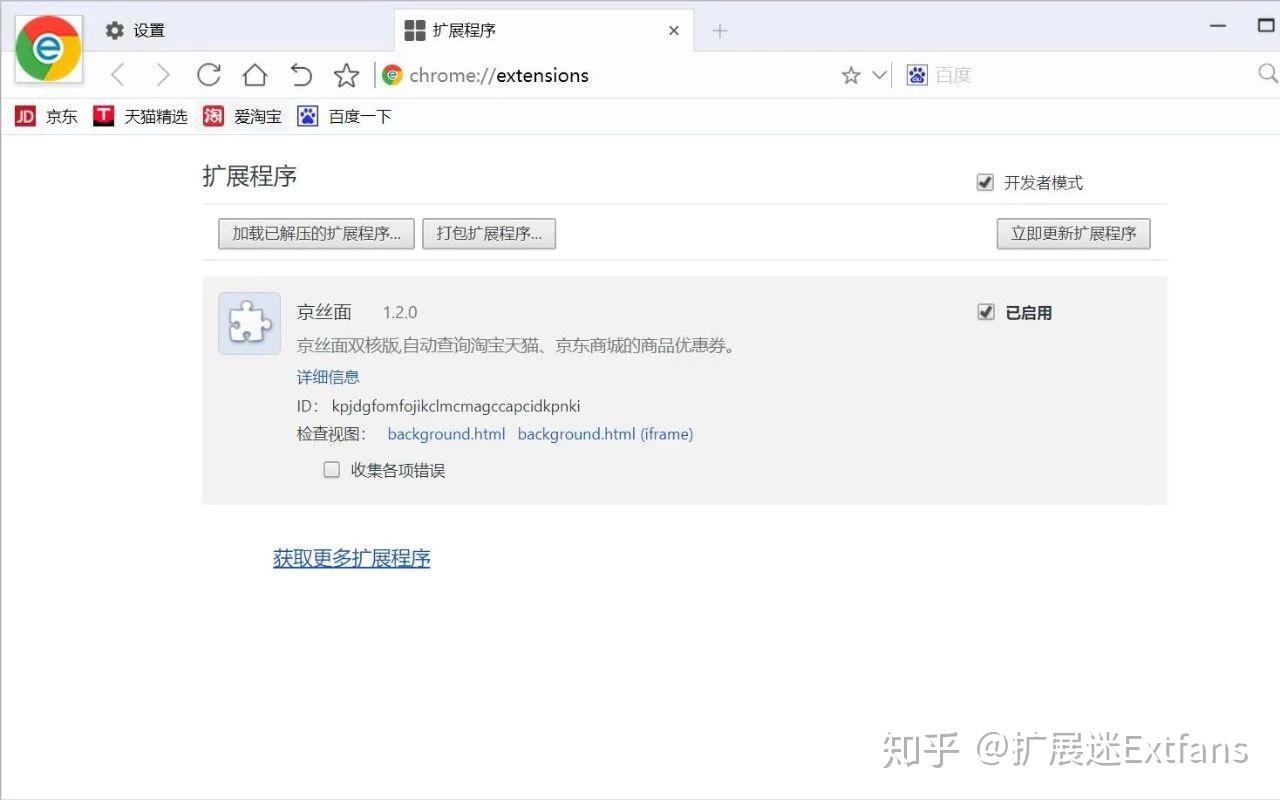This screenshot has width=1280, height=800.
Task: Go forward with the right arrow
Action: pyautogui.click(x=163, y=75)
